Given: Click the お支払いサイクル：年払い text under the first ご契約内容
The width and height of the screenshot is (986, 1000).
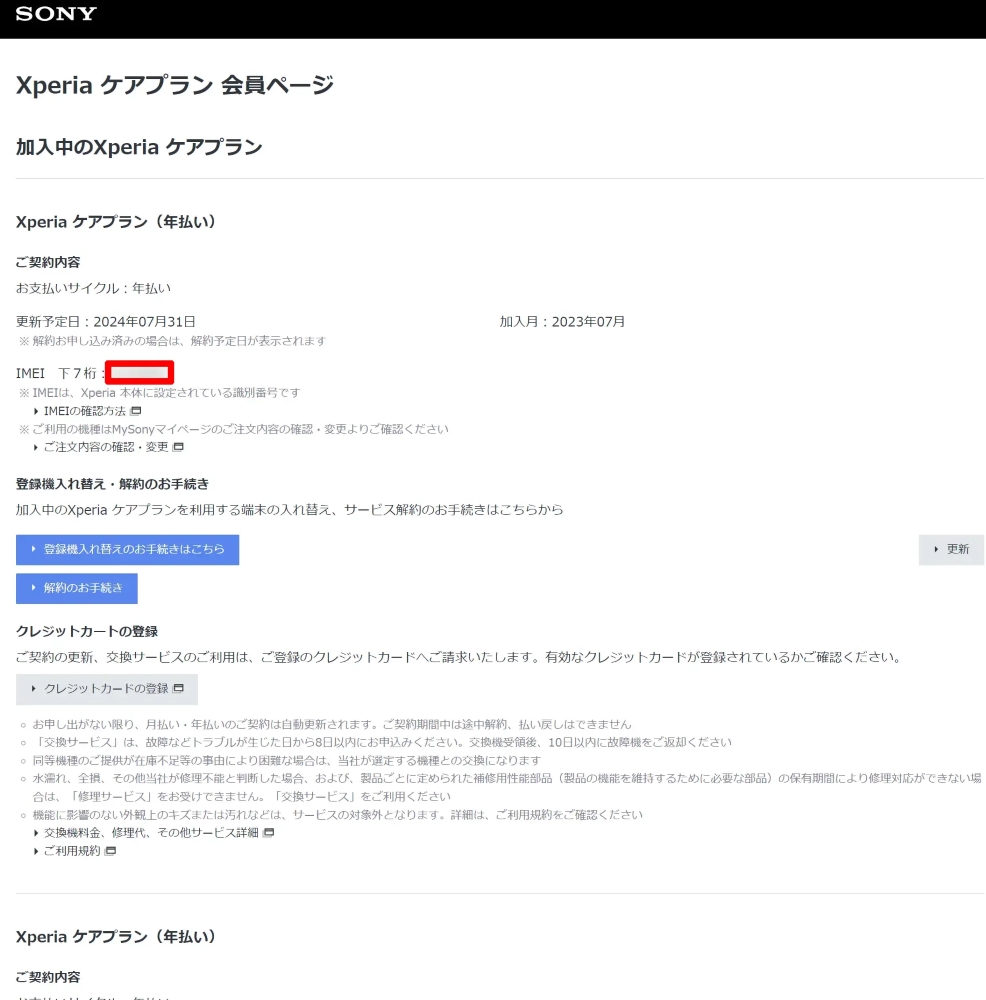Looking at the screenshot, I should click(94, 288).
